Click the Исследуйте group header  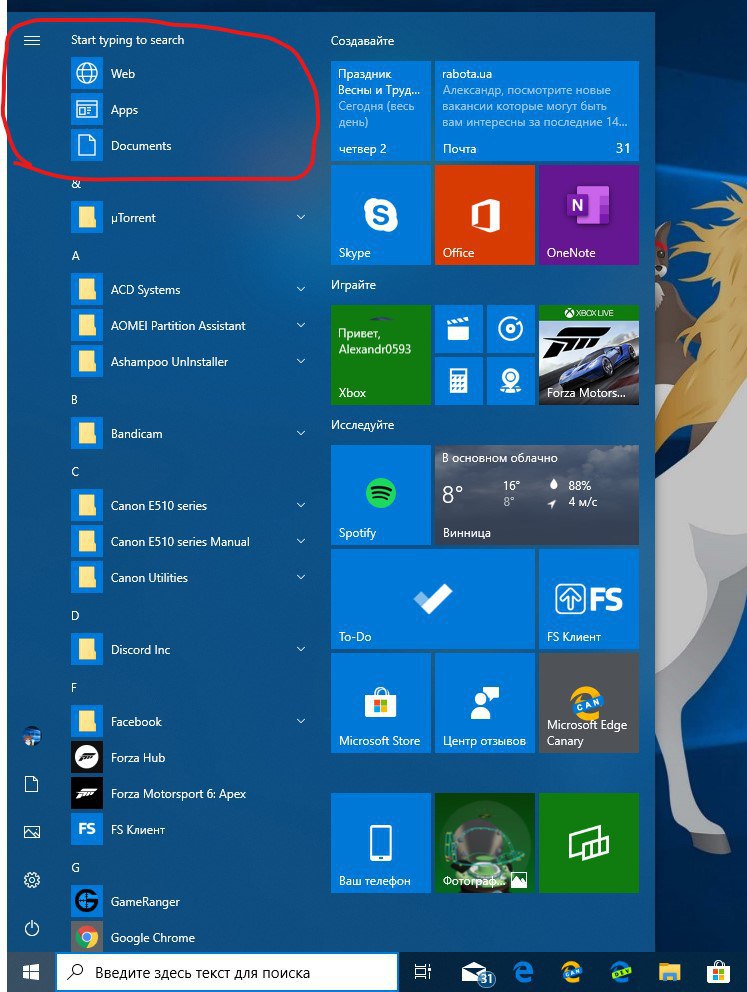tap(362, 425)
